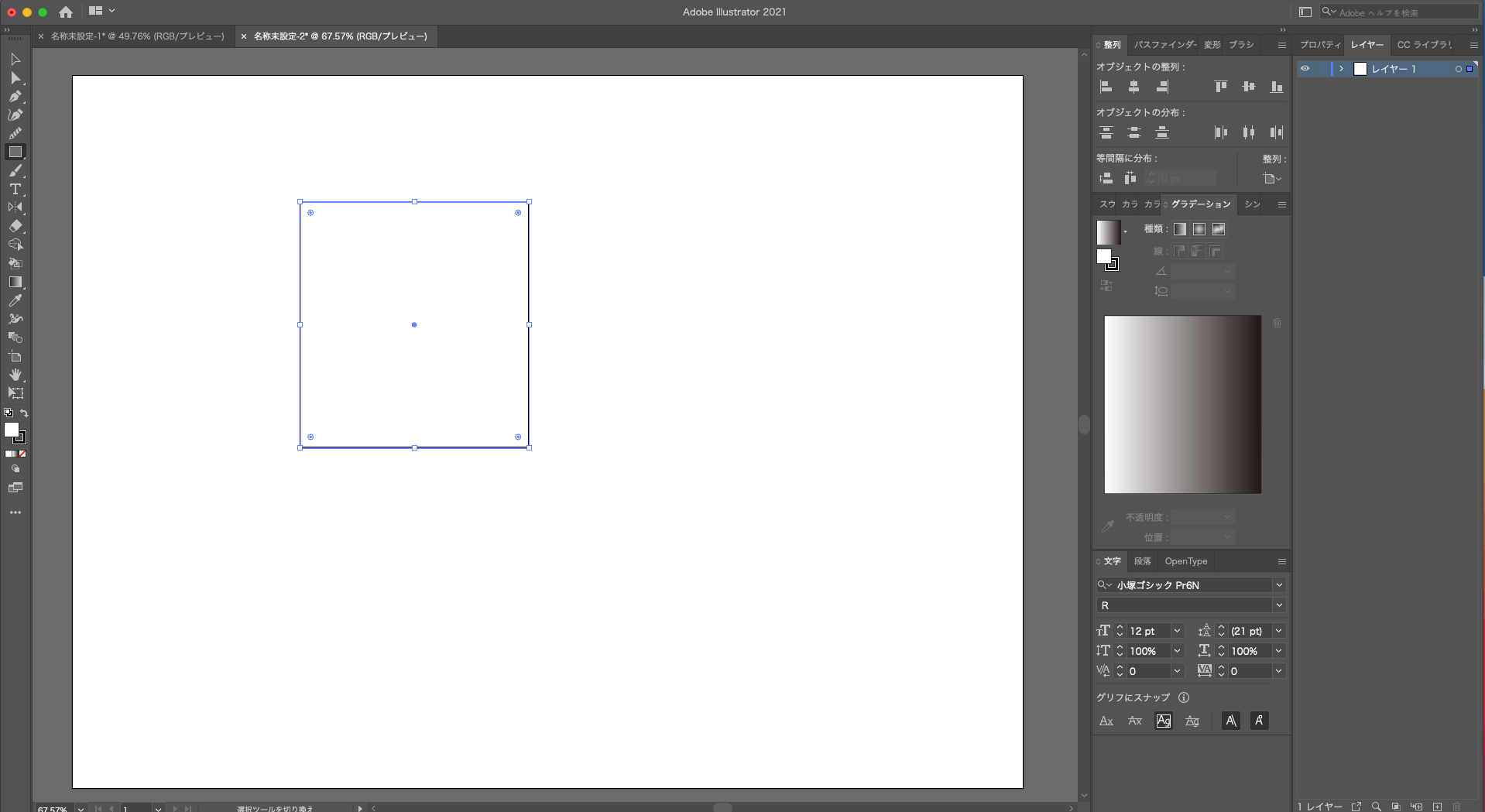Click distribute vertical spacing icon
Image resolution: width=1485 pixels, height=812 pixels.
[x=1106, y=179]
